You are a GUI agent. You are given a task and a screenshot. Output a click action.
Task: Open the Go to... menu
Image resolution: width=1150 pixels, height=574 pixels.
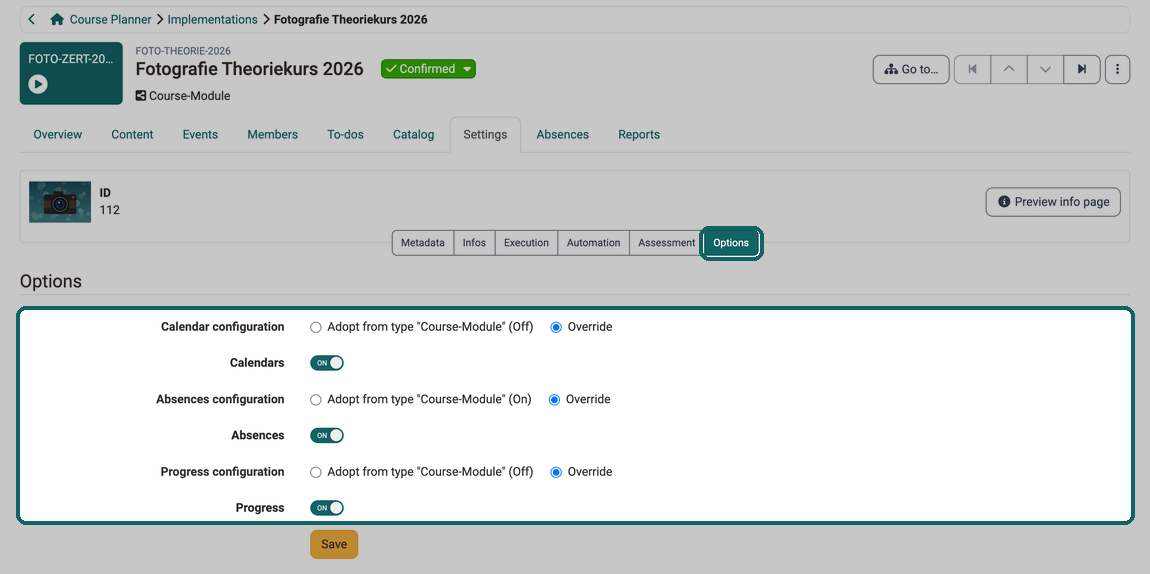tap(911, 70)
